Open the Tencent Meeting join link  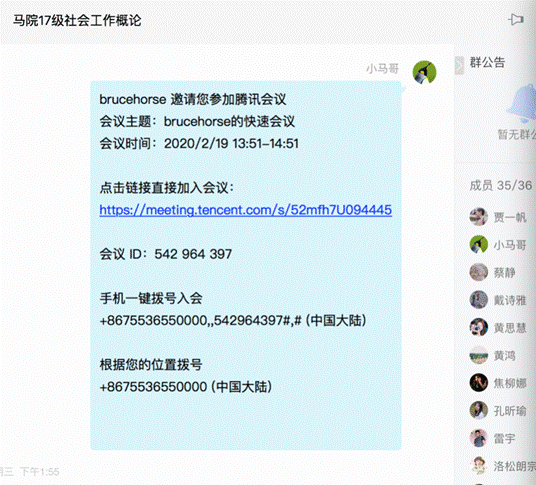click(245, 210)
